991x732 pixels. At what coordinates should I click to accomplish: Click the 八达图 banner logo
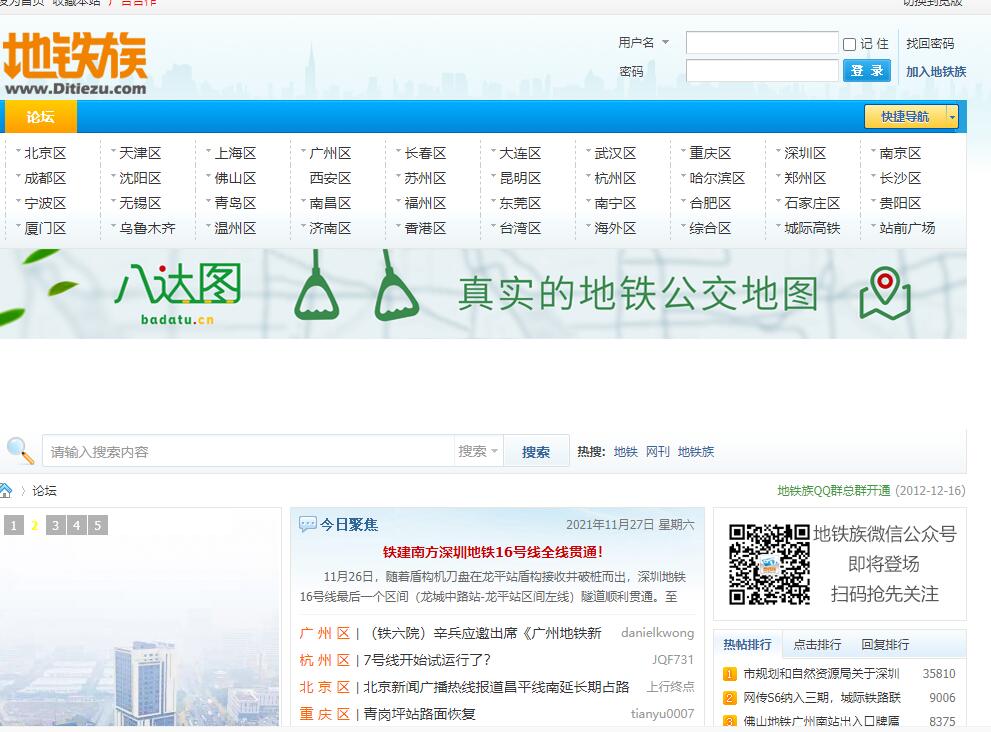tap(177, 293)
